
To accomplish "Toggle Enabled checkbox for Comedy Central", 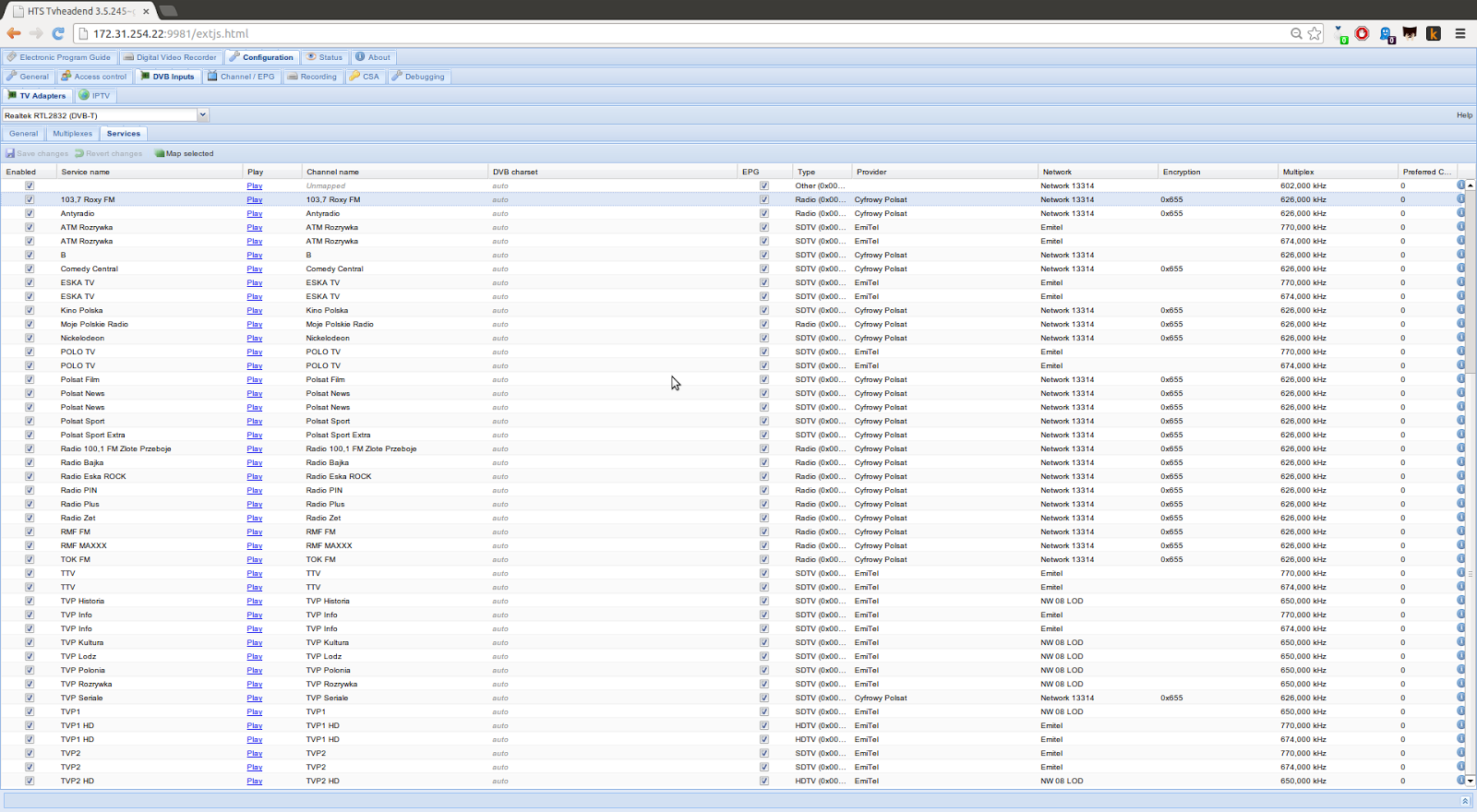I will tap(30, 269).
